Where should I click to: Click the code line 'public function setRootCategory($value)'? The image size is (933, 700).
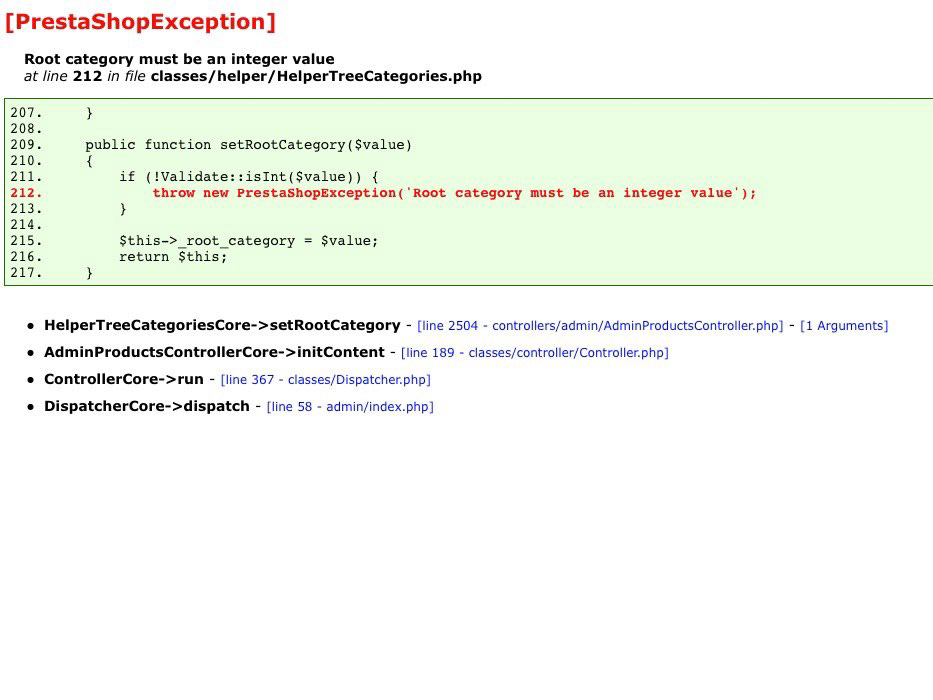tap(248, 145)
